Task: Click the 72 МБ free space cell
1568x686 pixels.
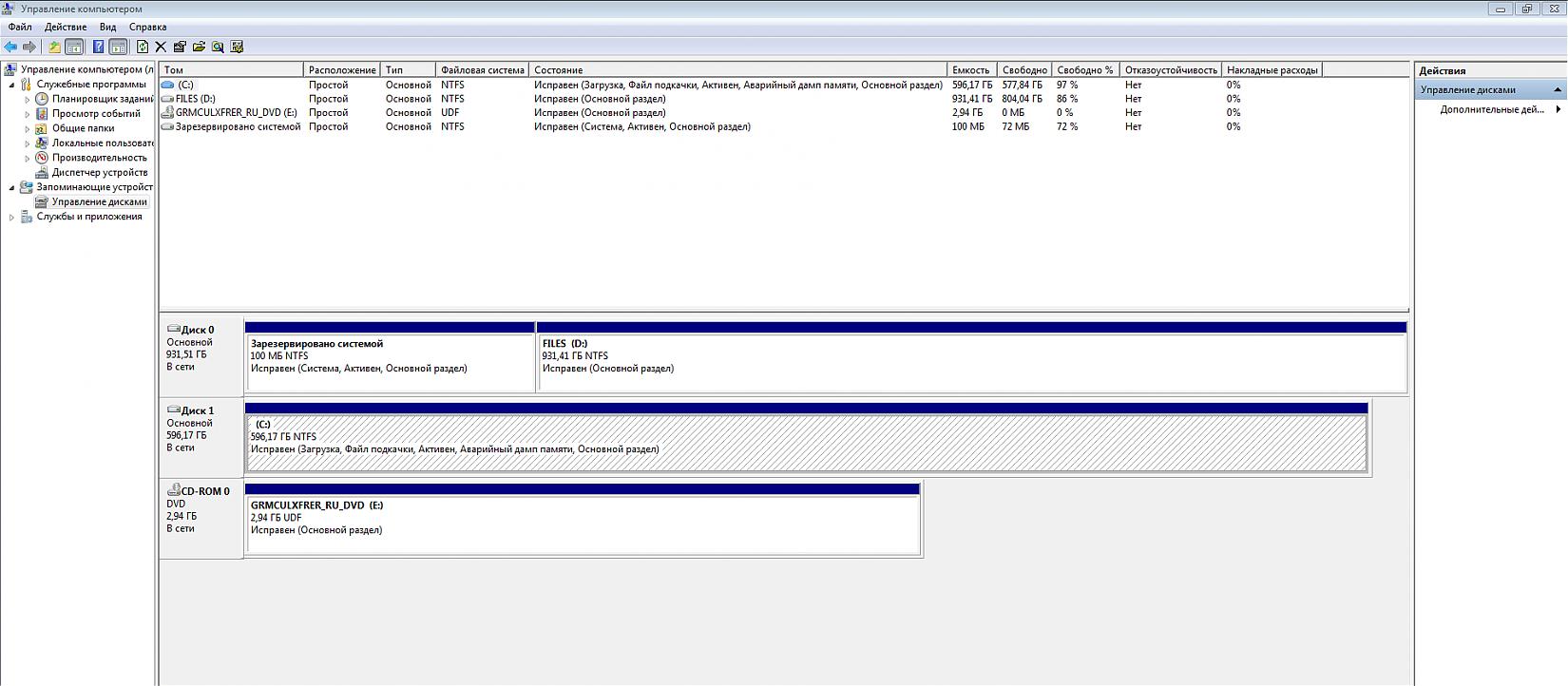Action: click(1016, 126)
